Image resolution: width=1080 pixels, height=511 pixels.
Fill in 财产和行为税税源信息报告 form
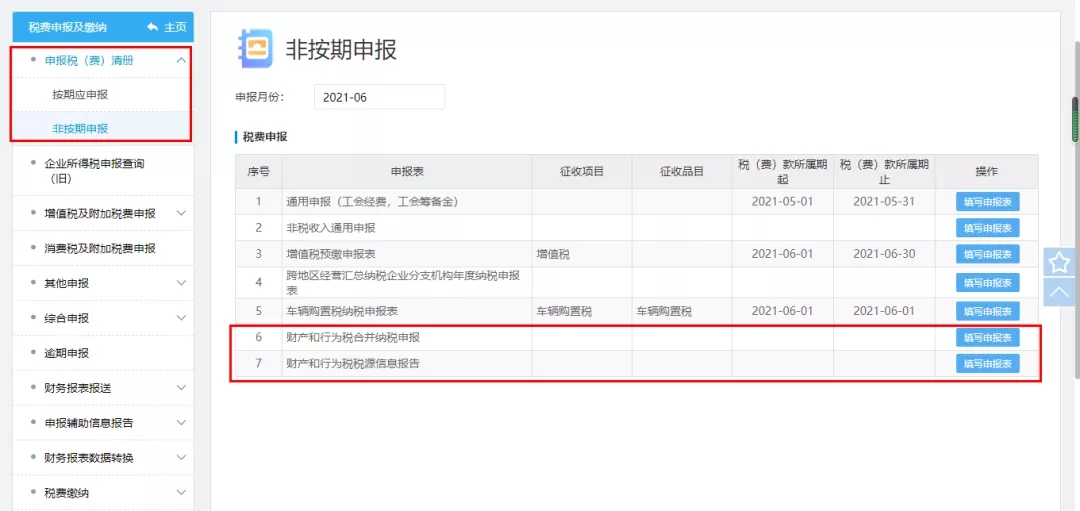[x=986, y=364]
